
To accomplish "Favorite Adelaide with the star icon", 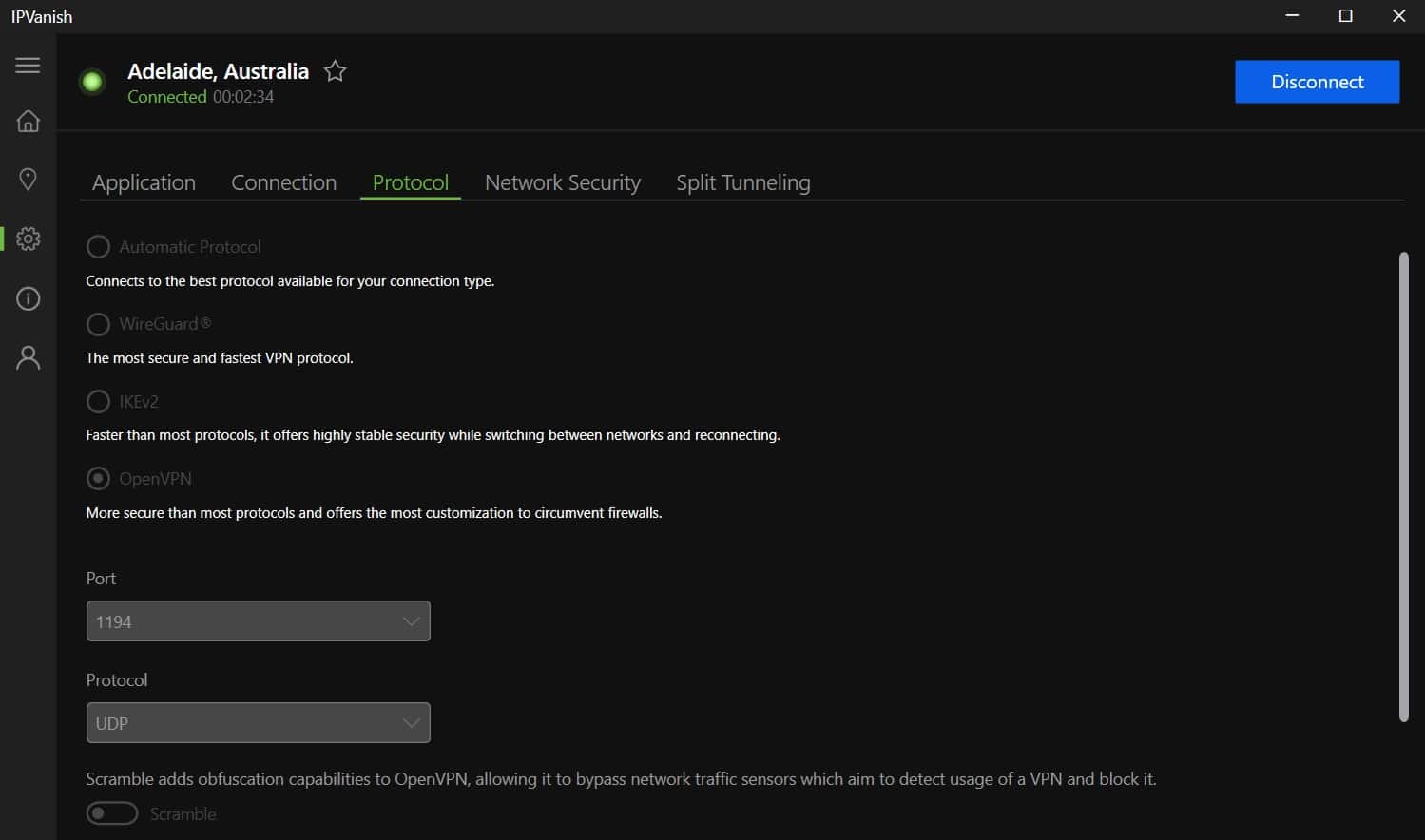I will pos(335,71).
